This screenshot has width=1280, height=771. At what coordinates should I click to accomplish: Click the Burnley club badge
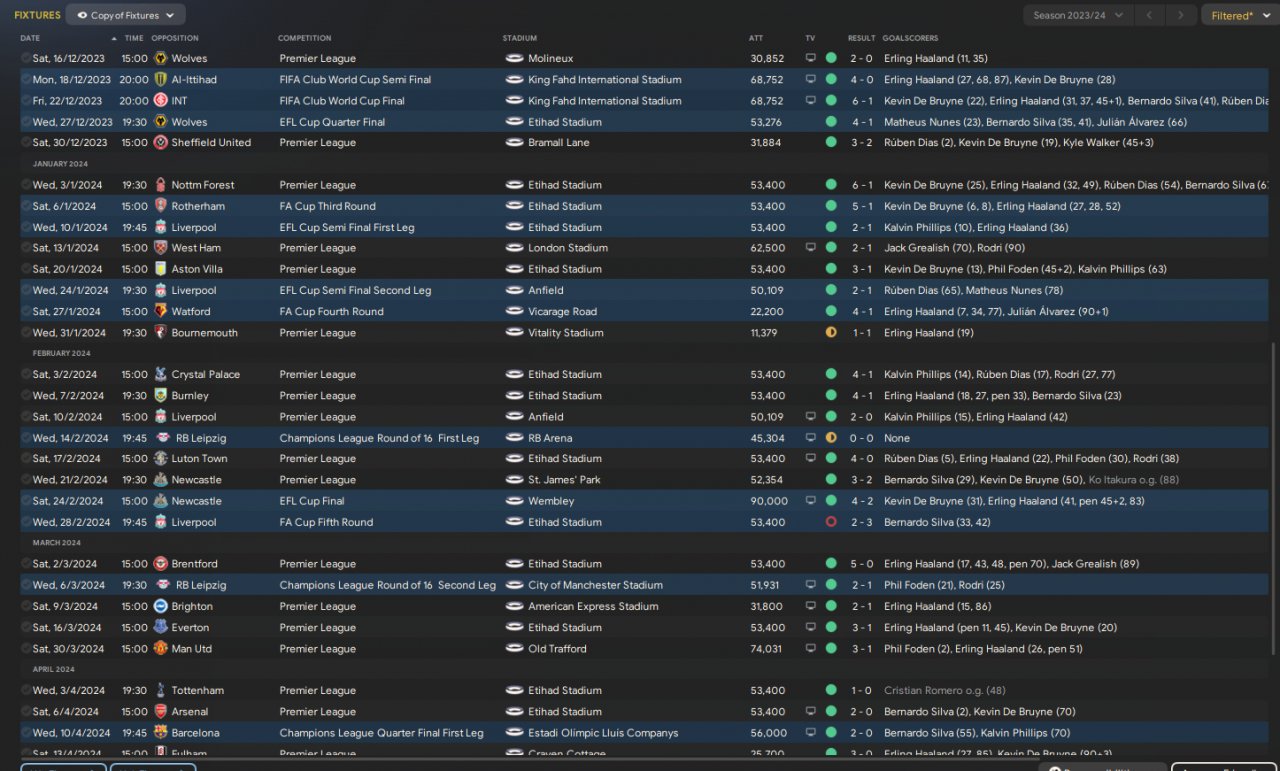click(161, 396)
